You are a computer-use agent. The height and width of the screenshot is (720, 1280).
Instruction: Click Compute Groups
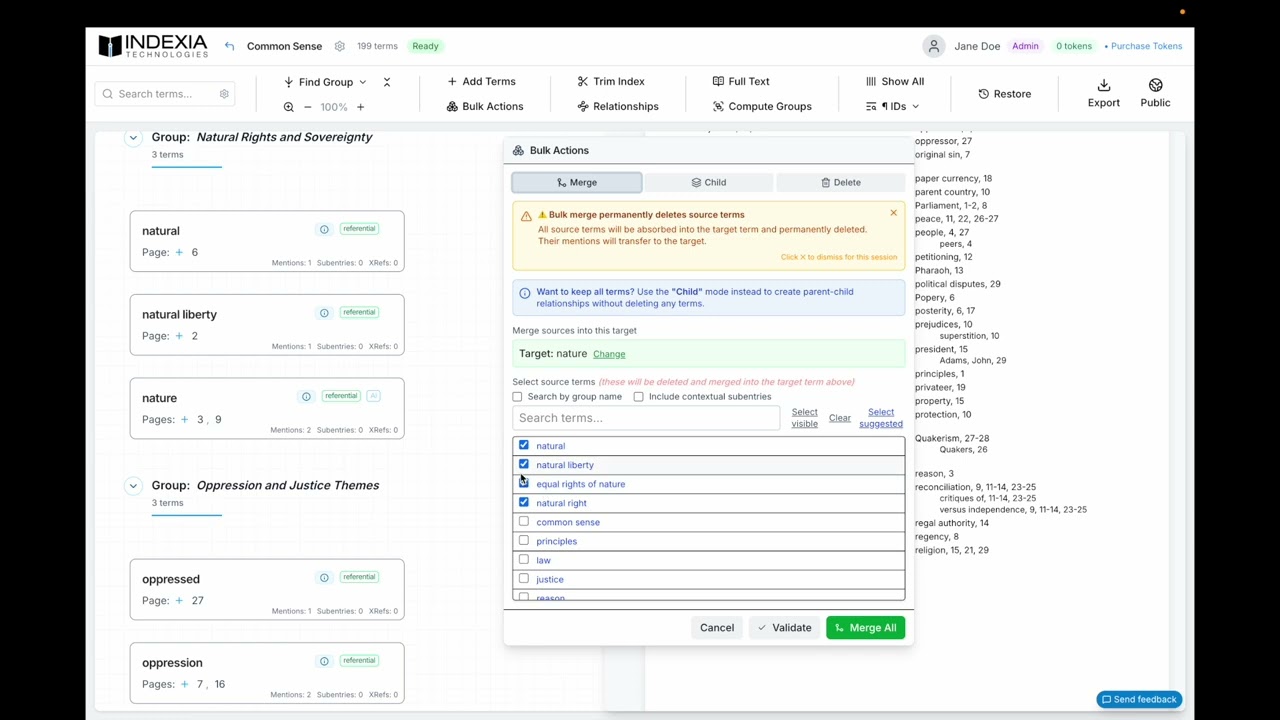(762, 107)
